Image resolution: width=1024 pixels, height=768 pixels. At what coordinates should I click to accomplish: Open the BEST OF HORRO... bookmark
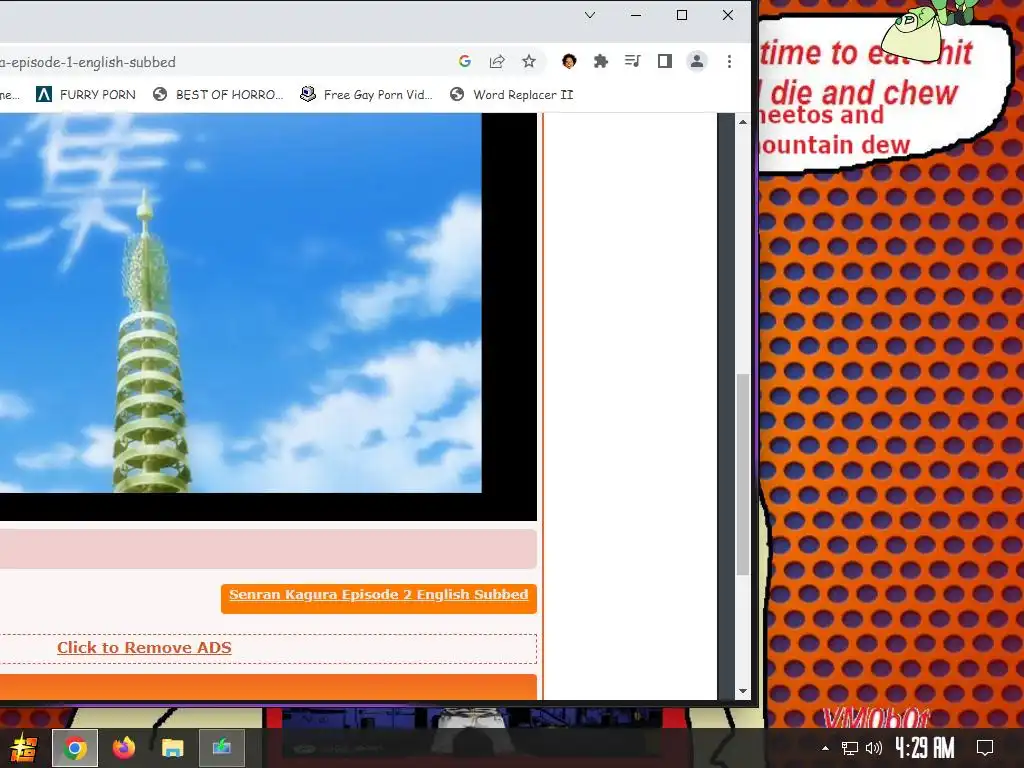[218, 95]
